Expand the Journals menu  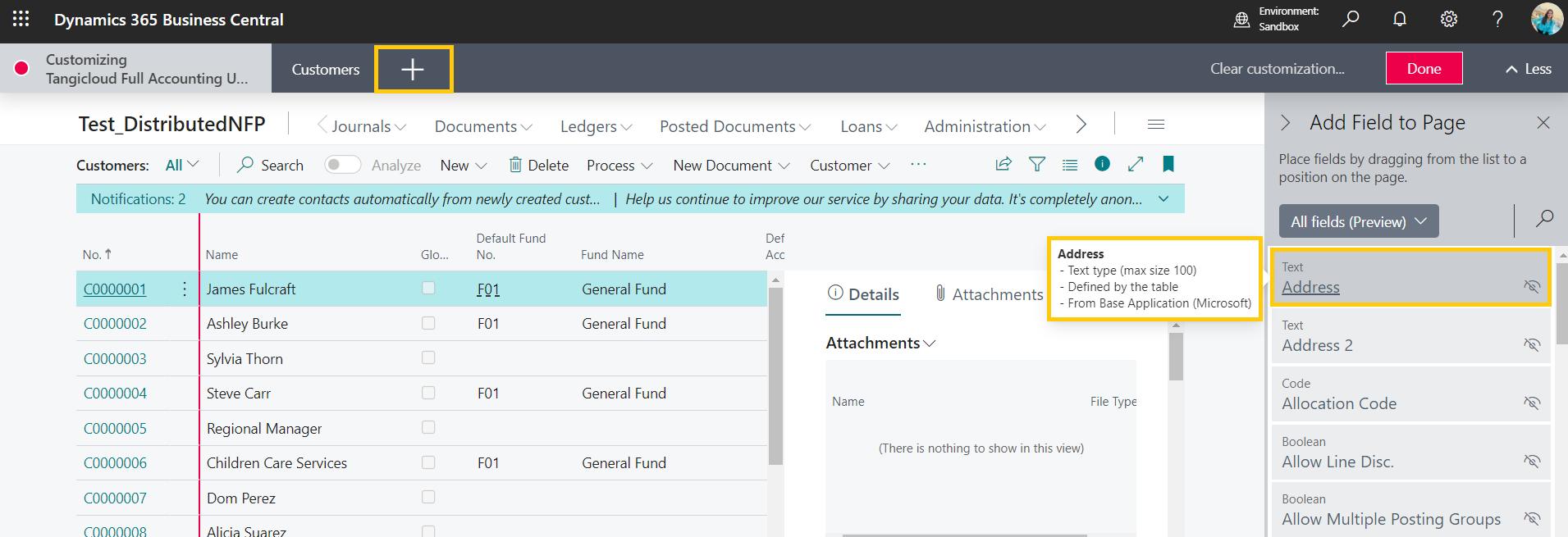[368, 126]
